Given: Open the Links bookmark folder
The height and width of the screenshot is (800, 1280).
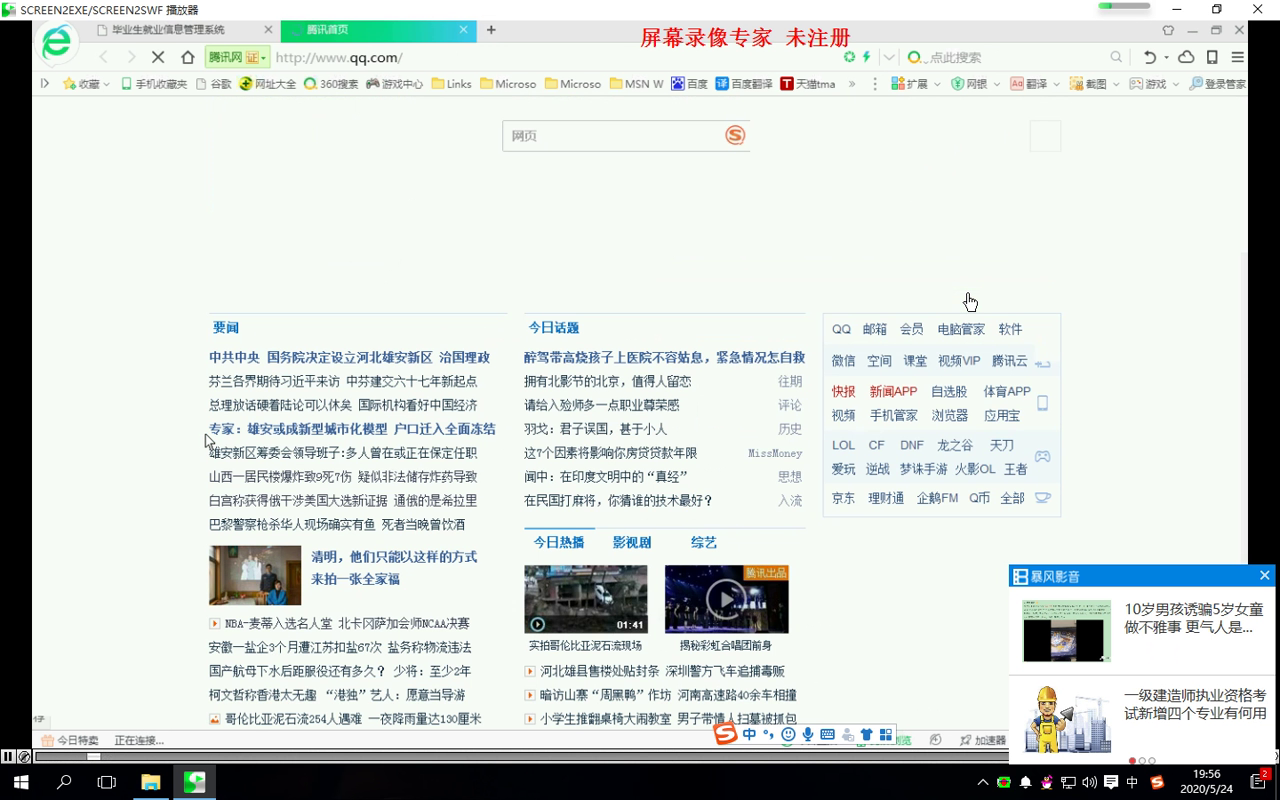Looking at the screenshot, I should [452, 84].
